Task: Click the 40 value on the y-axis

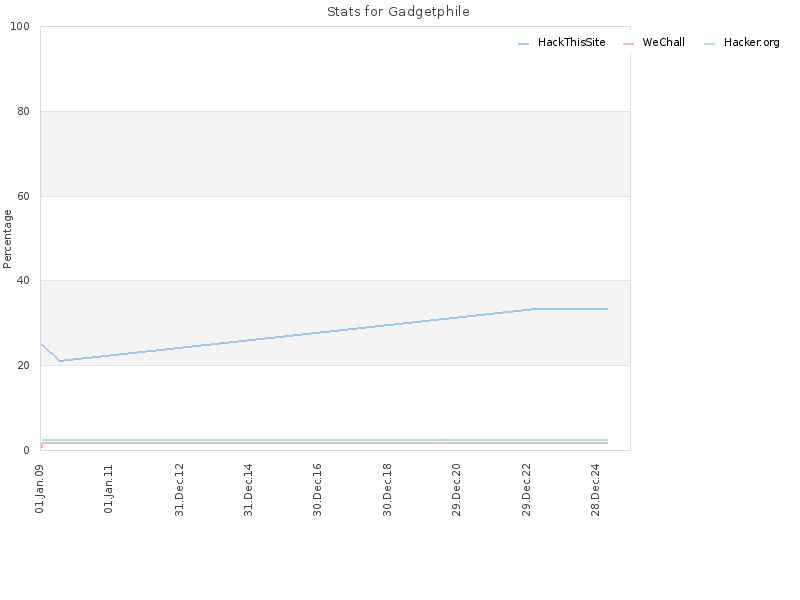Action: click(23, 281)
